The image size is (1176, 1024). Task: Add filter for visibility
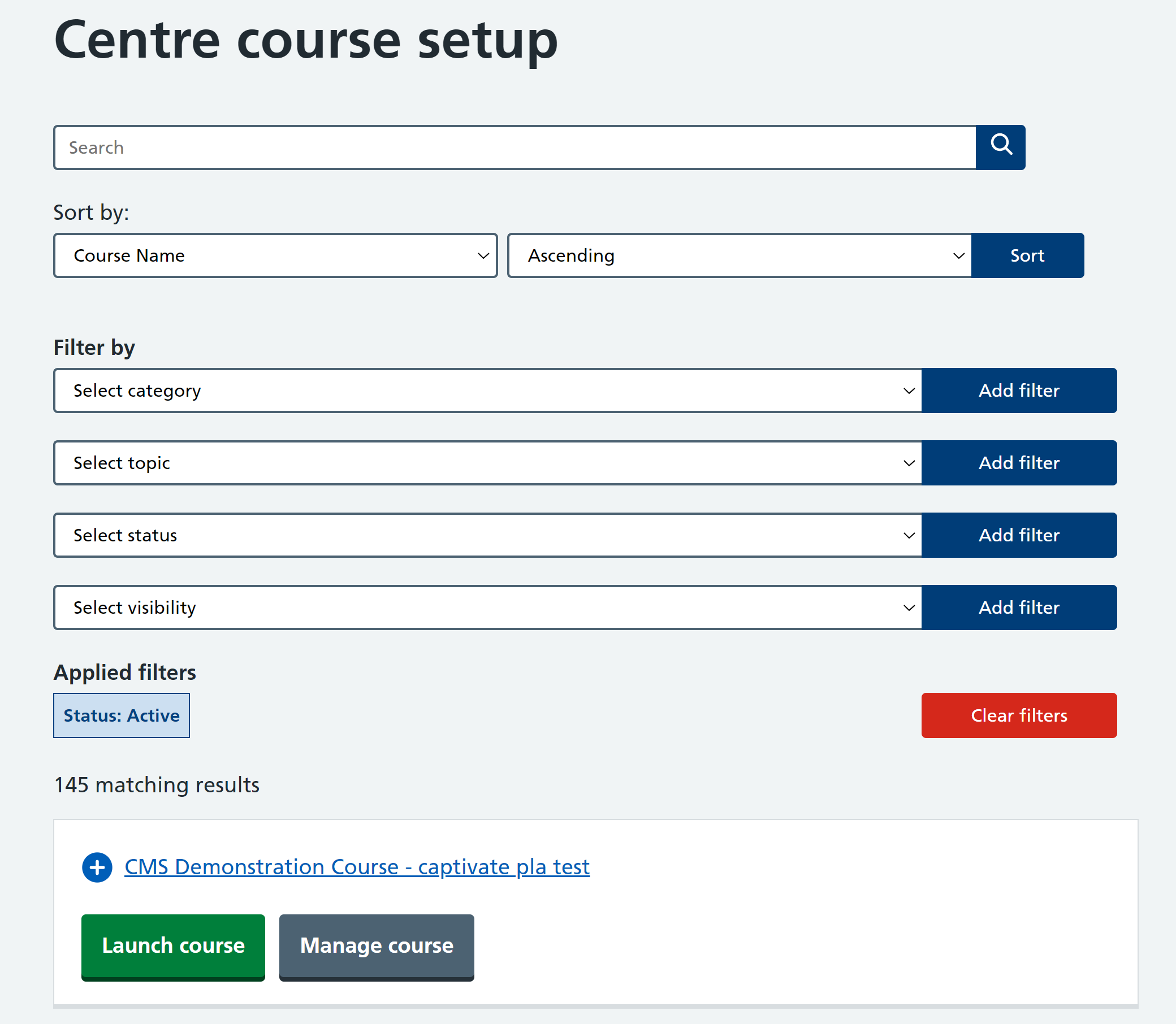click(1018, 608)
